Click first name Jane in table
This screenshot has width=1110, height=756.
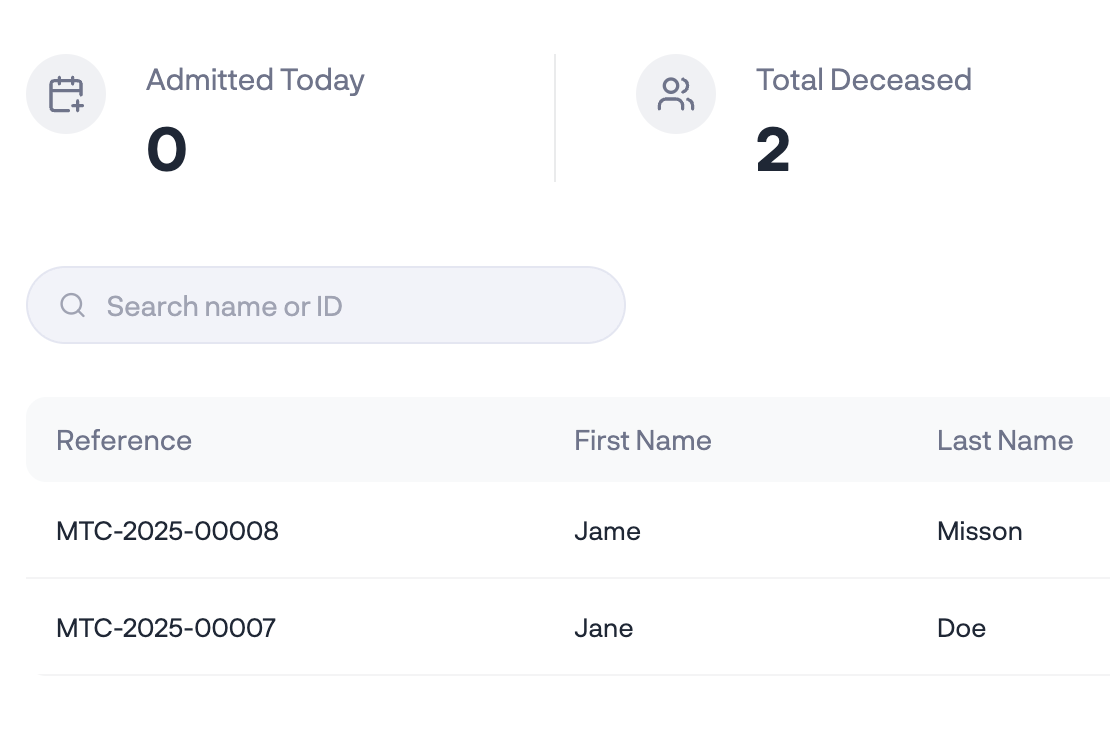click(603, 628)
